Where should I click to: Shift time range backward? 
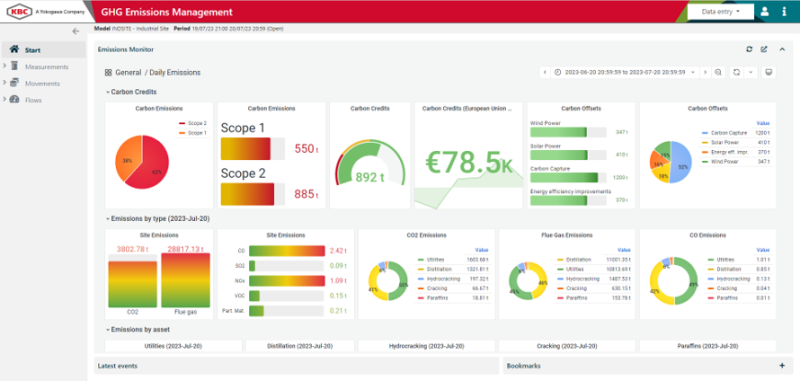tap(545, 72)
